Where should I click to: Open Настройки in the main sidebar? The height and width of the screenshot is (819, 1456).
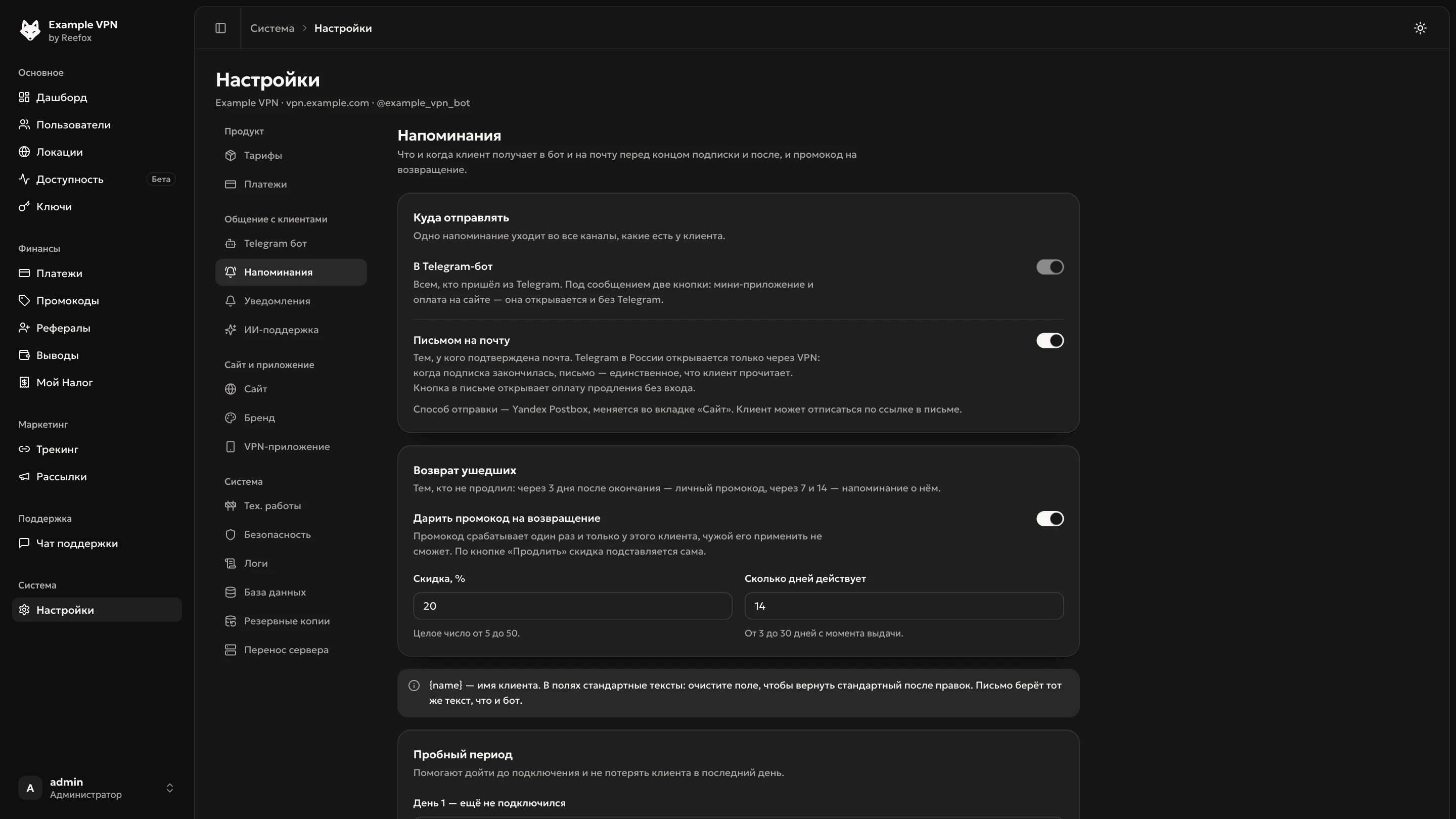pos(97,610)
